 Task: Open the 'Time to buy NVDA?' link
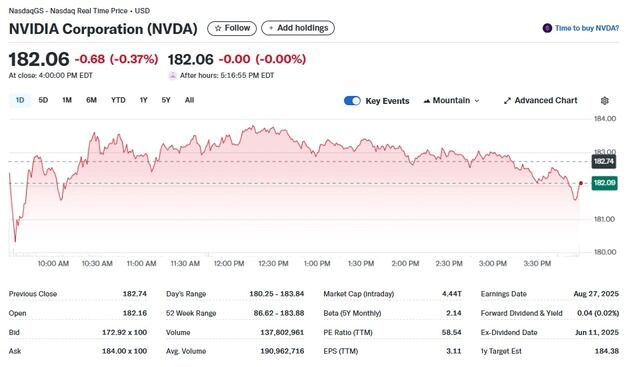pyautogui.click(x=587, y=28)
